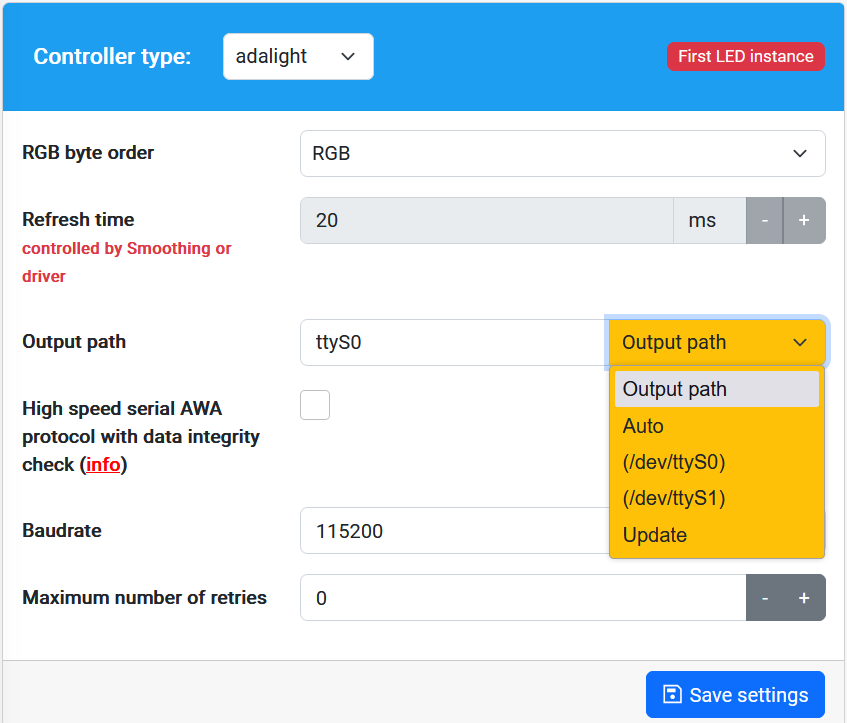Click Save settings button
The image size is (847, 723).
[x=735, y=695]
